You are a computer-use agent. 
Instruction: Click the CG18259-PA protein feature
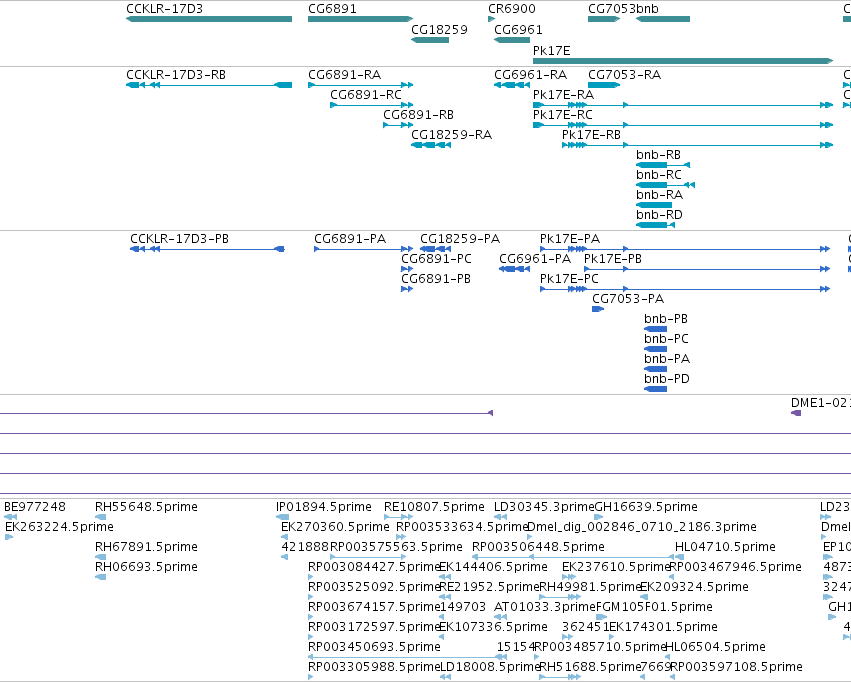(x=435, y=249)
